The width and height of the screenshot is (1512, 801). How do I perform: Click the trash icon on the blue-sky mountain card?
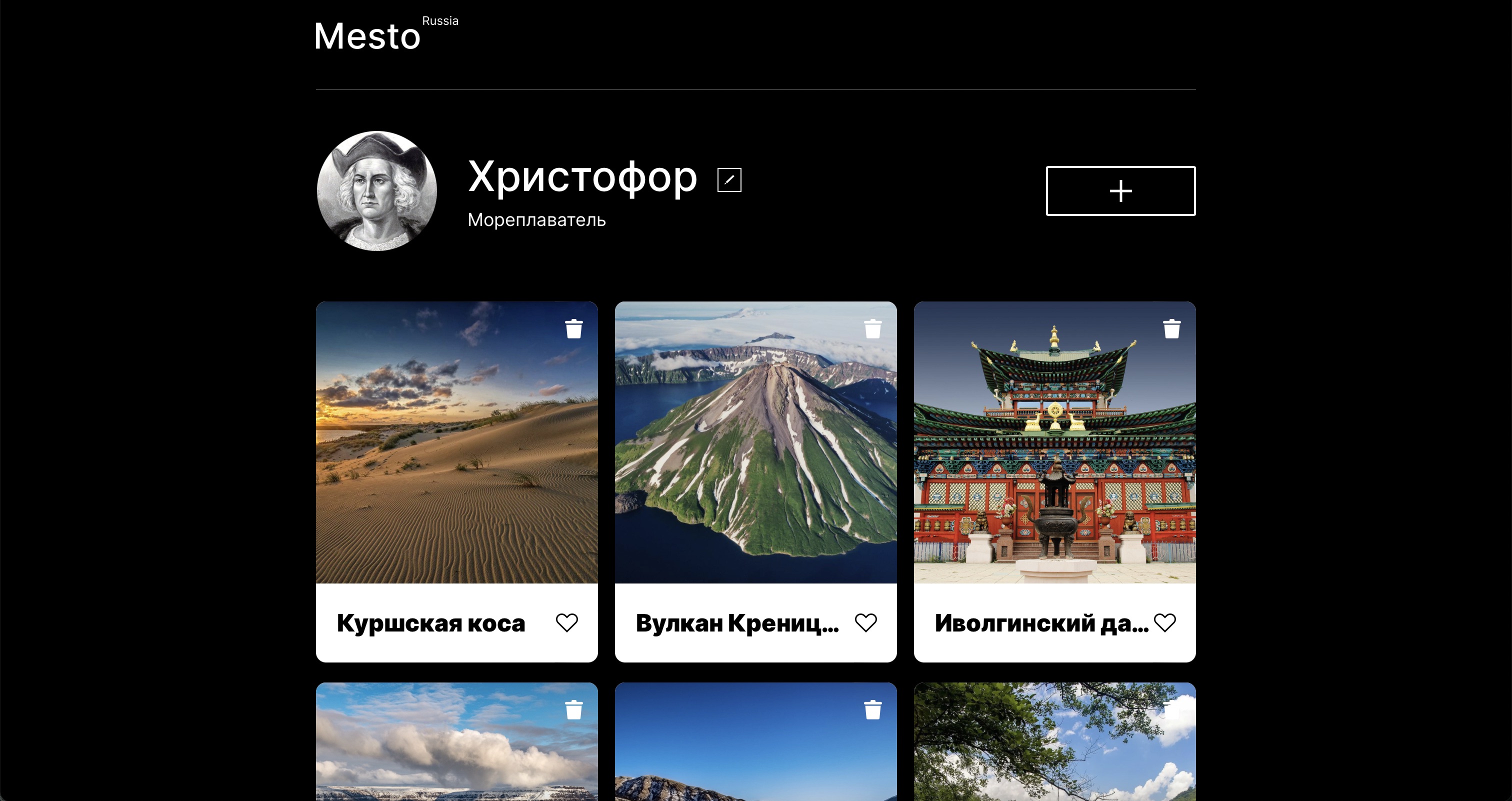pyautogui.click(x=872, y=709)
